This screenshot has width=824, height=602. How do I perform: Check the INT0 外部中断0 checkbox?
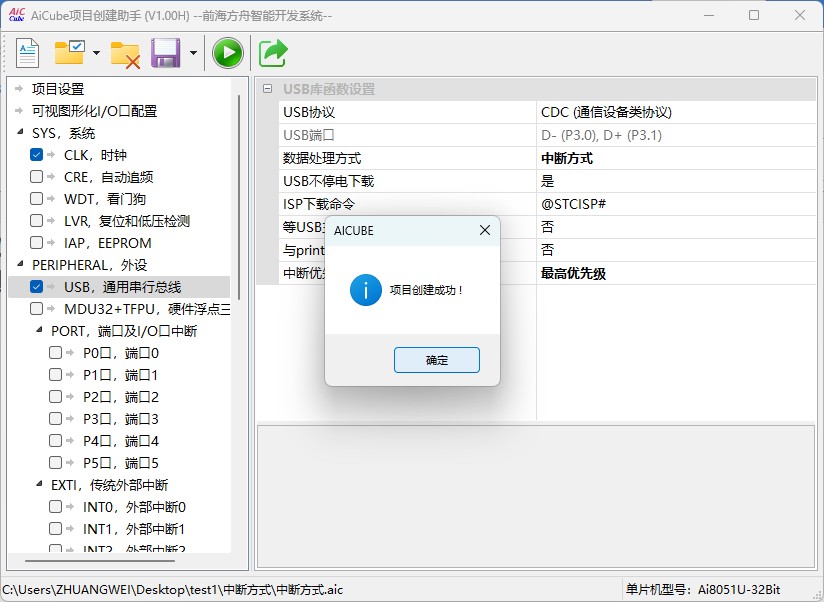[55, 506]
